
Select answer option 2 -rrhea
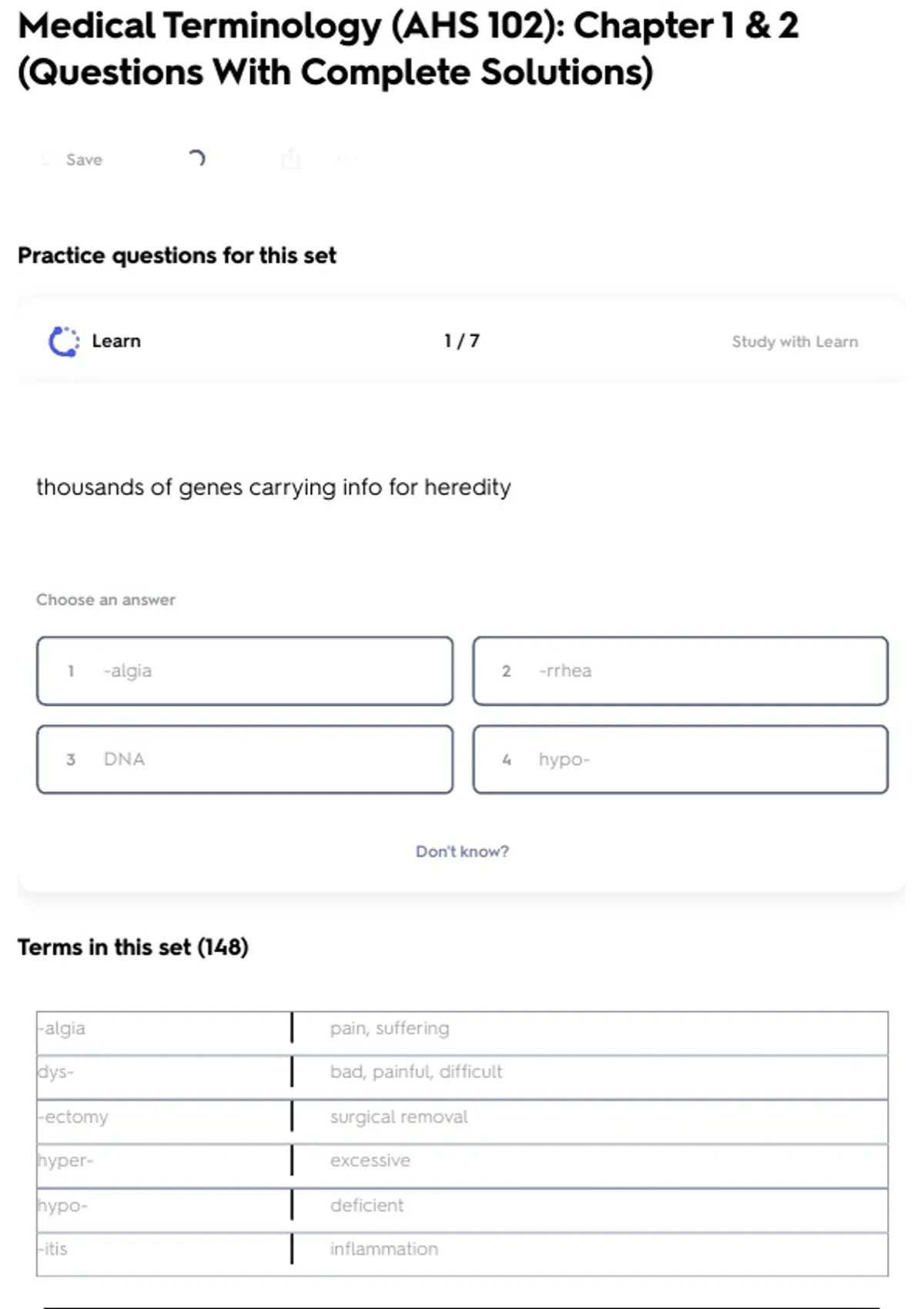[x=680, y=671]
